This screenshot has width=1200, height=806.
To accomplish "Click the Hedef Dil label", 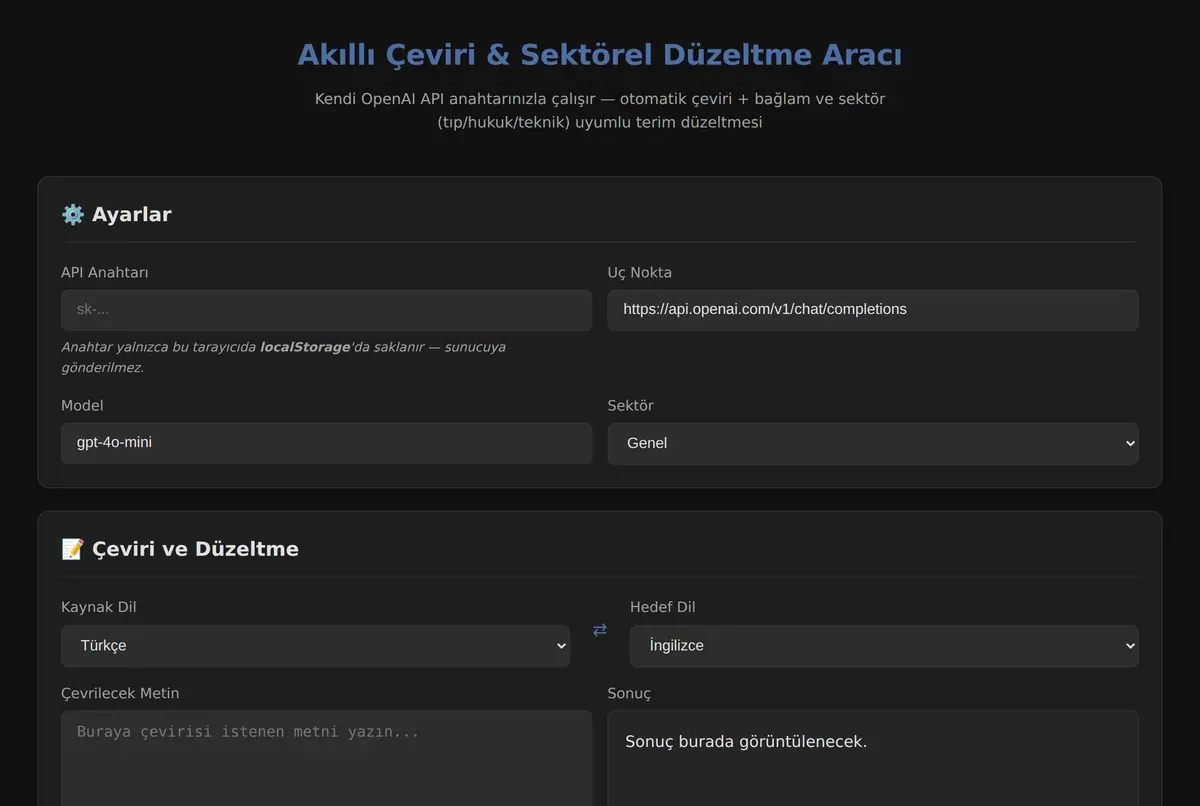I will 663,607.
